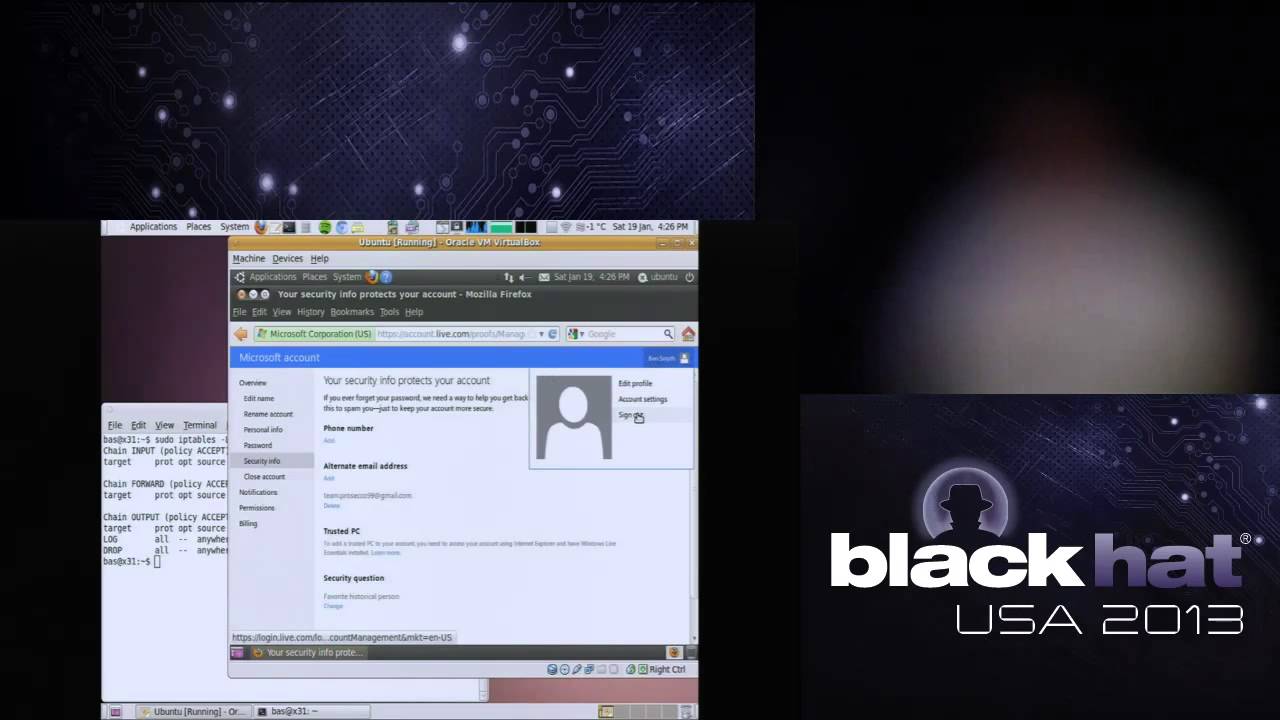Open the host Applications menu
The width and height of the screenshot is (1280, 720).
[x=153, y=227]
